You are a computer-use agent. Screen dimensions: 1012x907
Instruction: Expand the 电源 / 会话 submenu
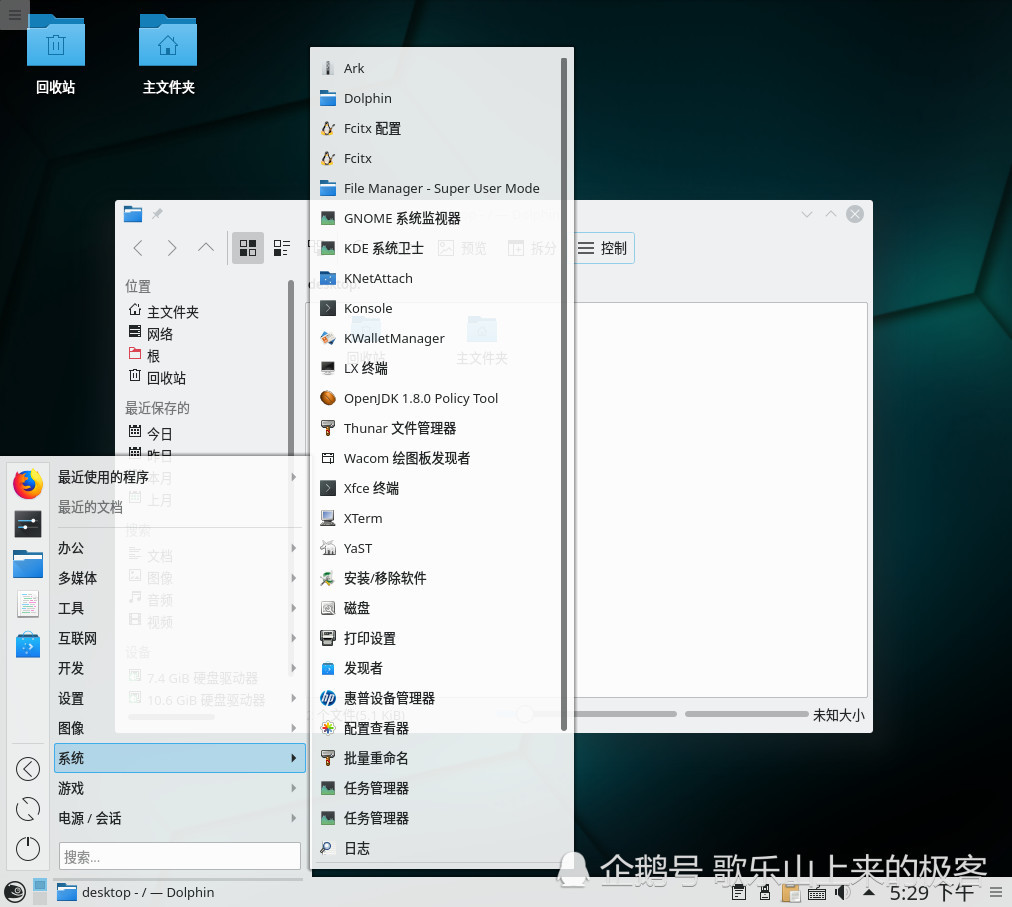(178, 818)
